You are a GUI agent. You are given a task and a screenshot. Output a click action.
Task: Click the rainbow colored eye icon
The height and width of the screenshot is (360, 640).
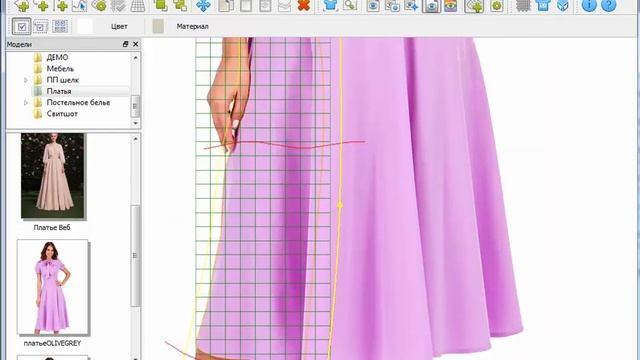pos(451,5)
